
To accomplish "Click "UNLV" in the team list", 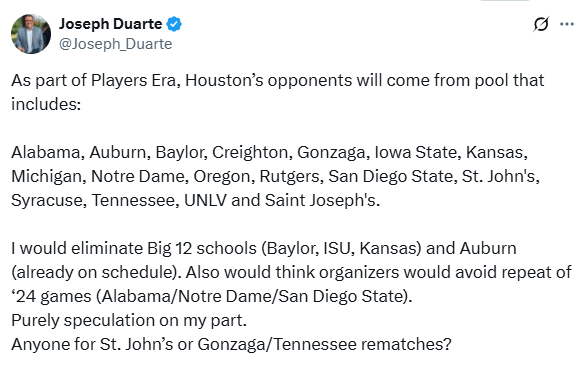I will pos(205,200).
